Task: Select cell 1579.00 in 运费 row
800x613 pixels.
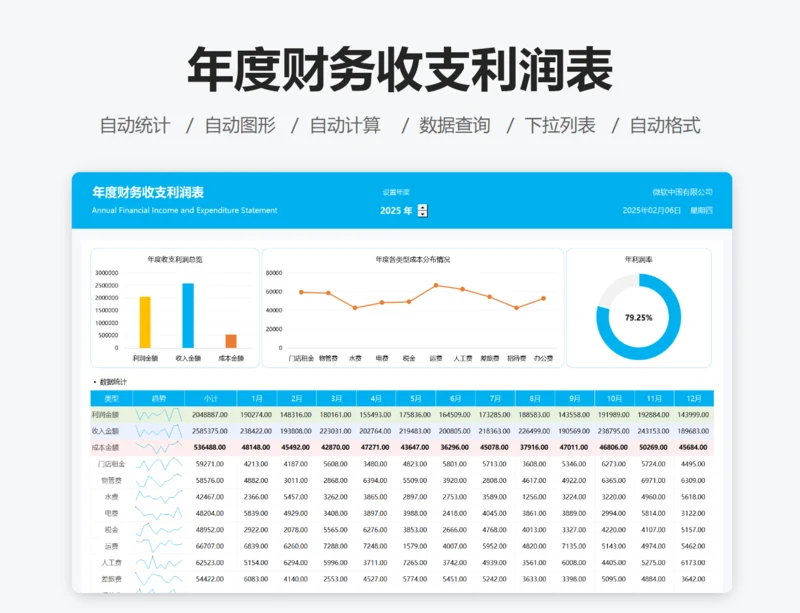Action: [x=415, y=546]
